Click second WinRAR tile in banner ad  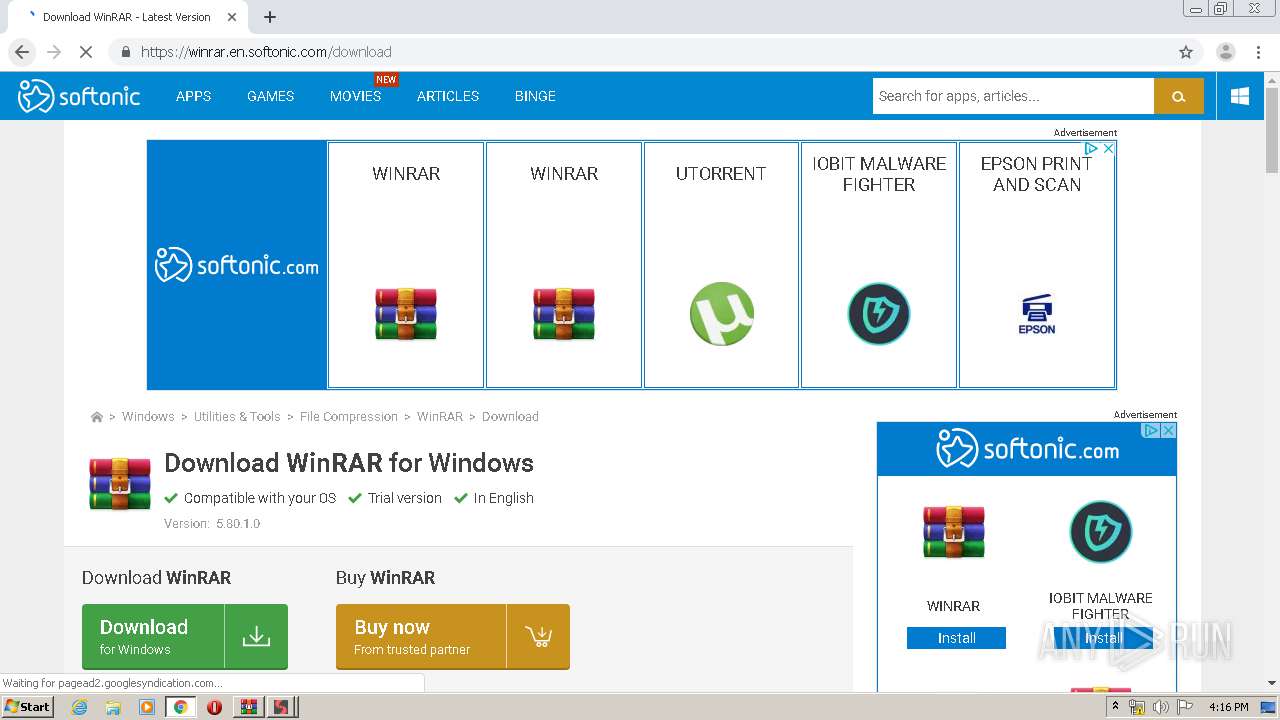(564, 265)
